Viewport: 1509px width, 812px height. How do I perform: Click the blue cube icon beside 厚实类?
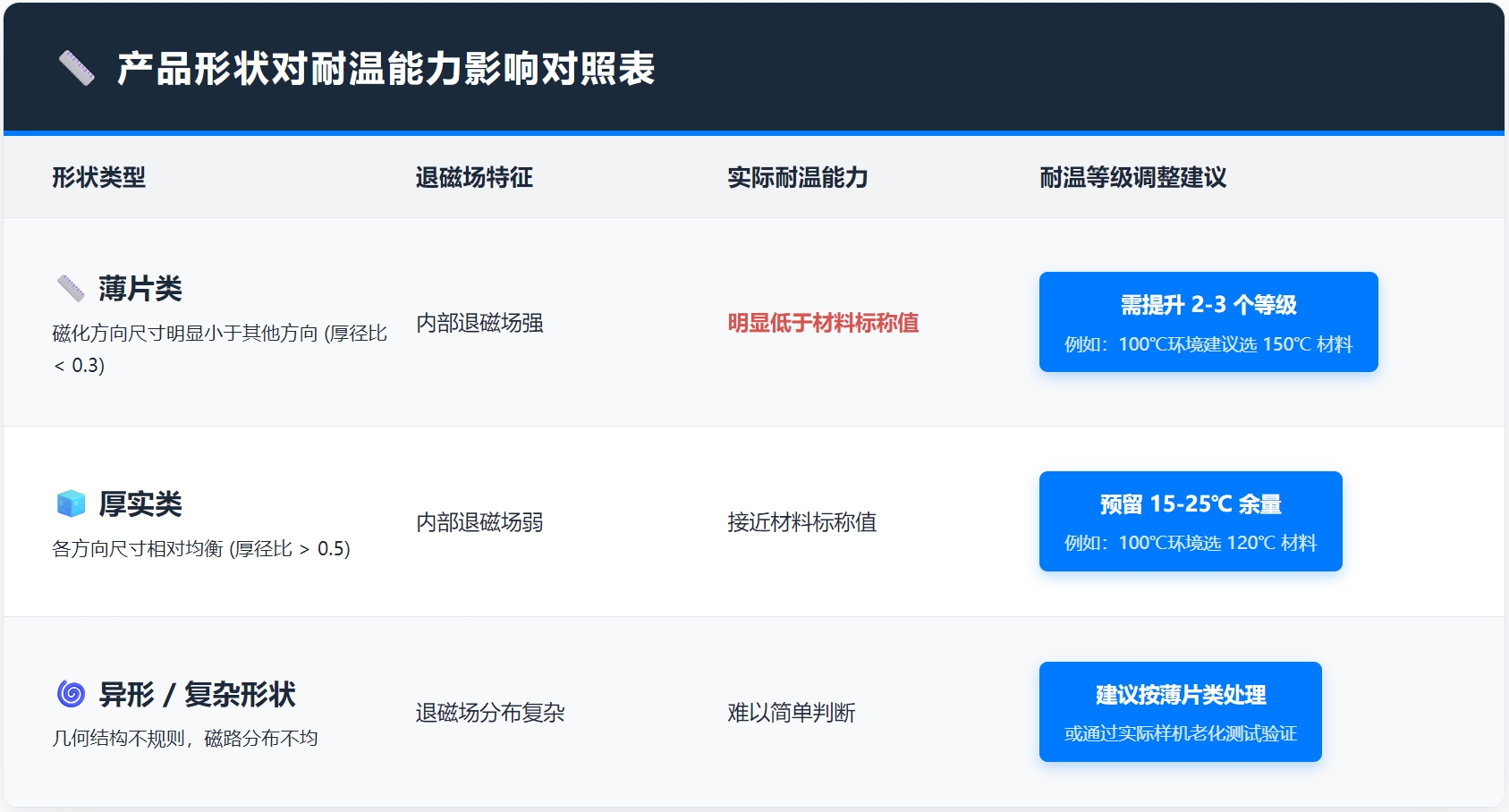(71, 503)
